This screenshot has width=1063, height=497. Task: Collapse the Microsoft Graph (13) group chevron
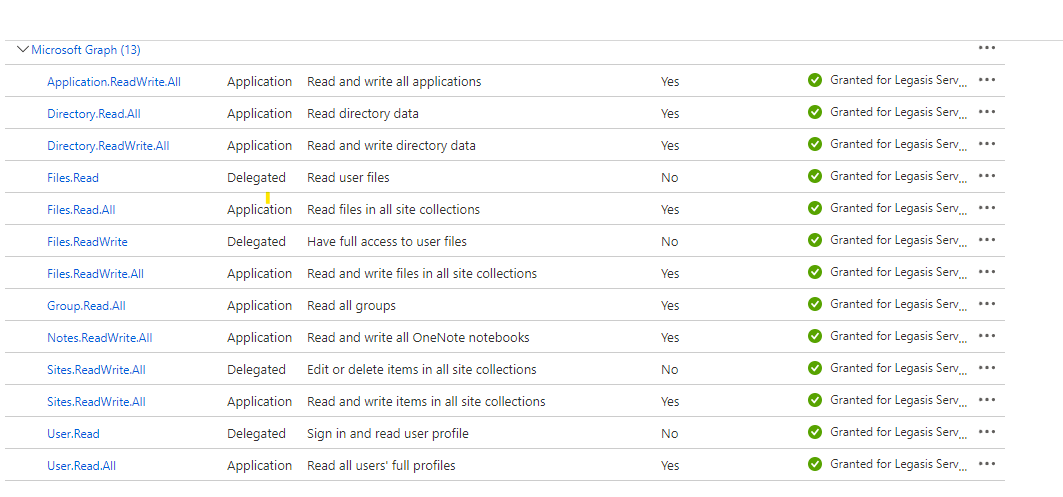coord(23,49)
